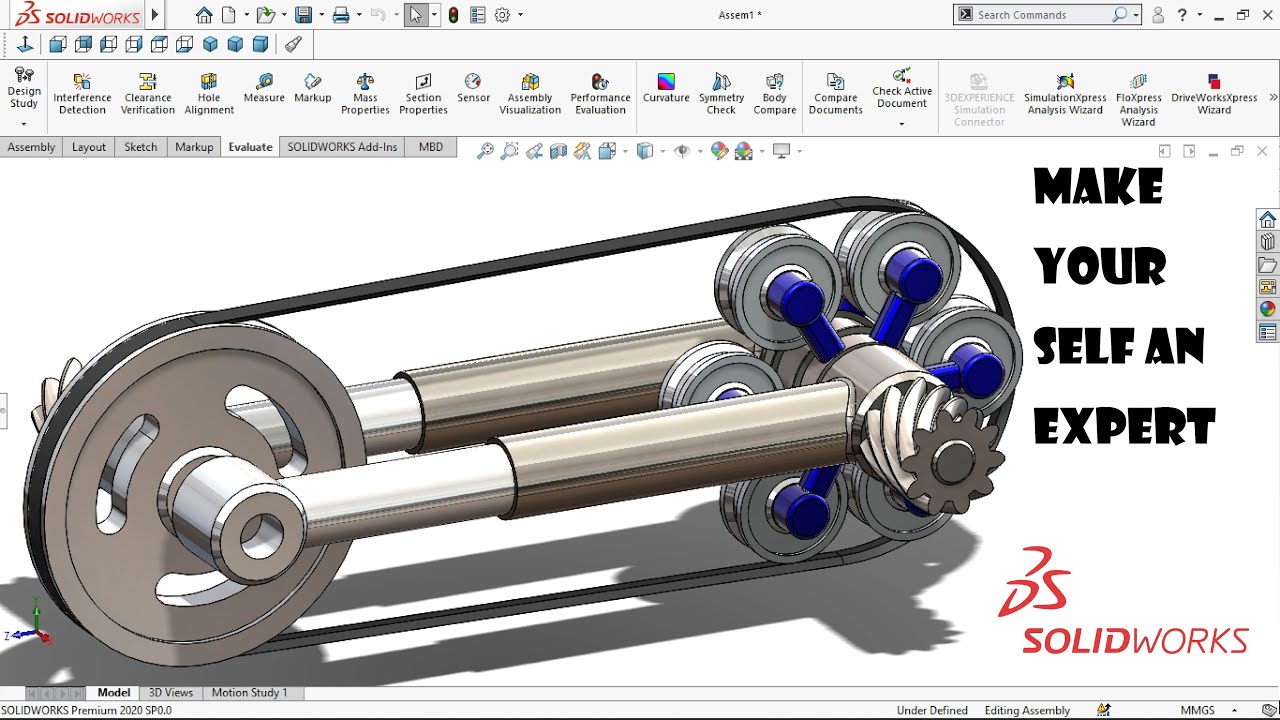Click the Save disk icon

(303, 15)
